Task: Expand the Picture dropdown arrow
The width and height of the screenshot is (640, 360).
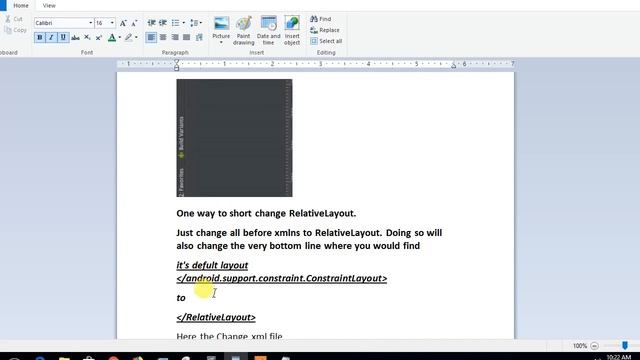Action: tap(221, 42)
